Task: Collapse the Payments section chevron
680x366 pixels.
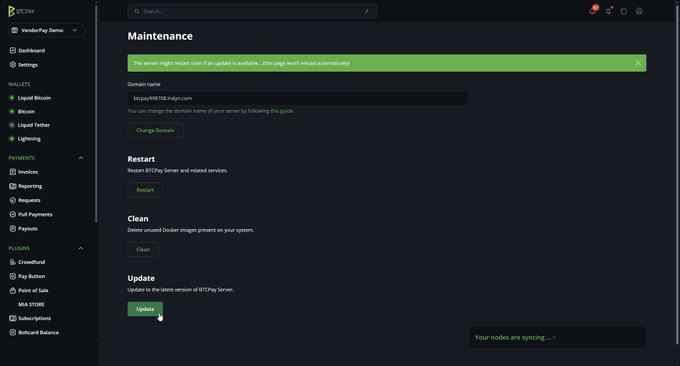Action: [81, 158]
